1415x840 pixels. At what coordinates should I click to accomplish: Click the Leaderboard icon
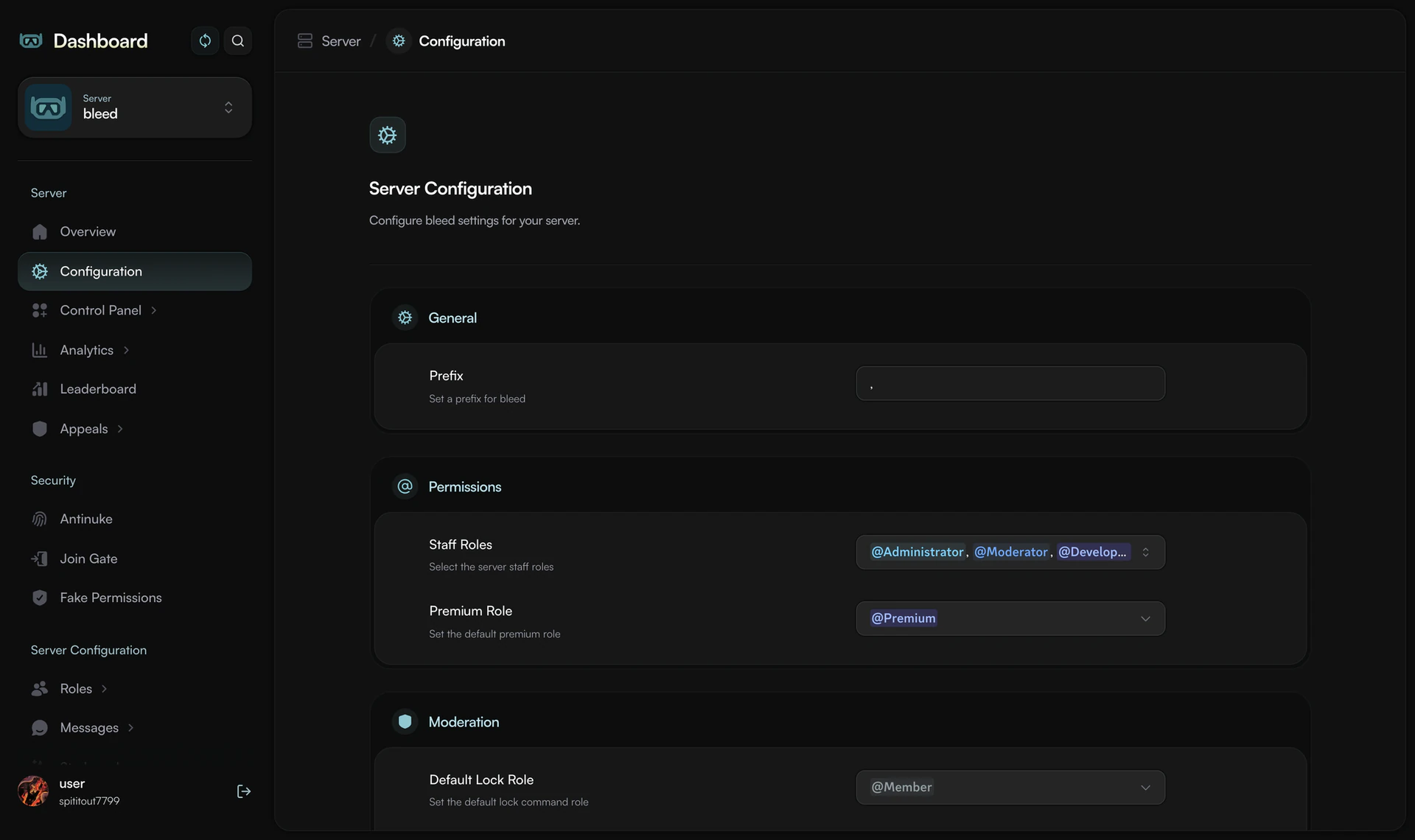click(x=40, y=389)
